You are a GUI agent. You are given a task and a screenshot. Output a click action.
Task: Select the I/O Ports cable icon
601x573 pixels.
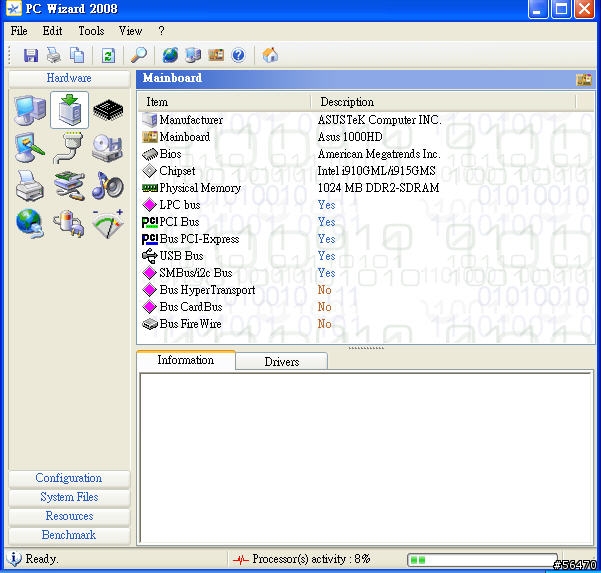[69, 148]
